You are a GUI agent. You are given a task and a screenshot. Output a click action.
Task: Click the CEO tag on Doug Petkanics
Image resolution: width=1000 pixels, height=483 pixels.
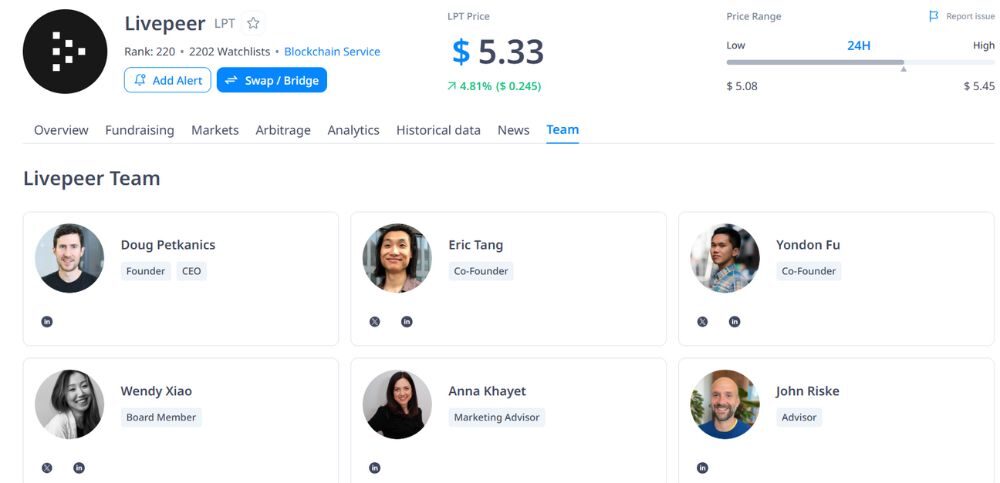[x=191, y=271]
